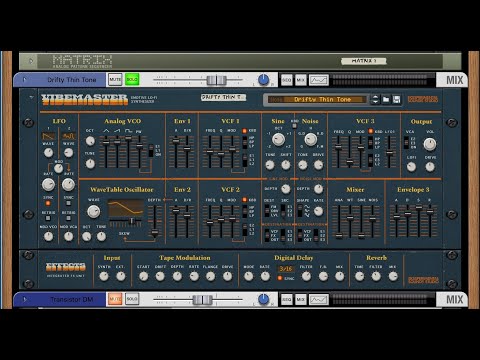Screen dimensions: 480x360
Task: Collapse the Matrix pattern sequencer device
Action: (31, 61)
